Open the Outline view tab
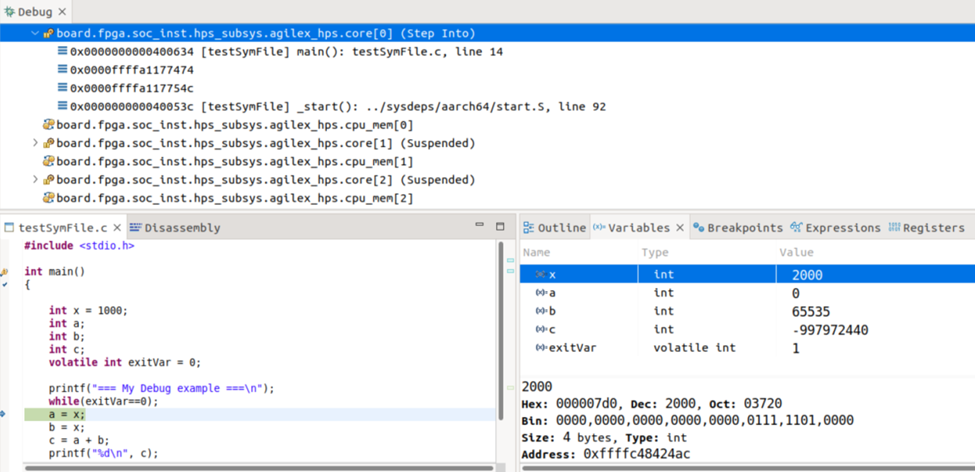 (555, 228)
